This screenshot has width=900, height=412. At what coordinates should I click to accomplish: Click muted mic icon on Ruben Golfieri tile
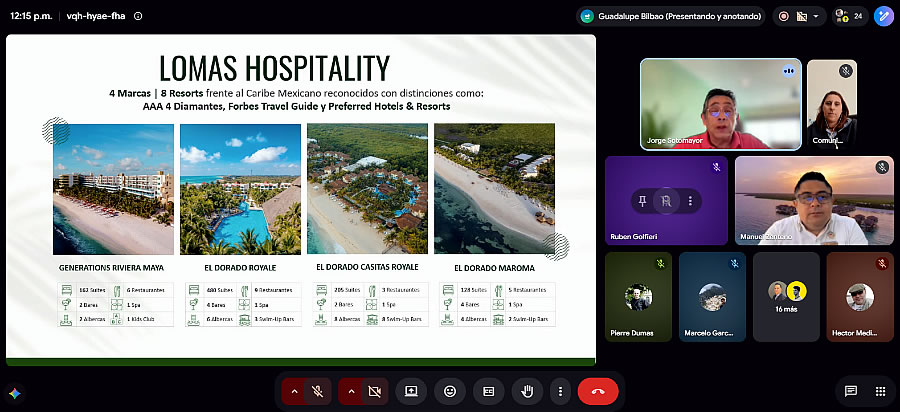tap(716, 167)
